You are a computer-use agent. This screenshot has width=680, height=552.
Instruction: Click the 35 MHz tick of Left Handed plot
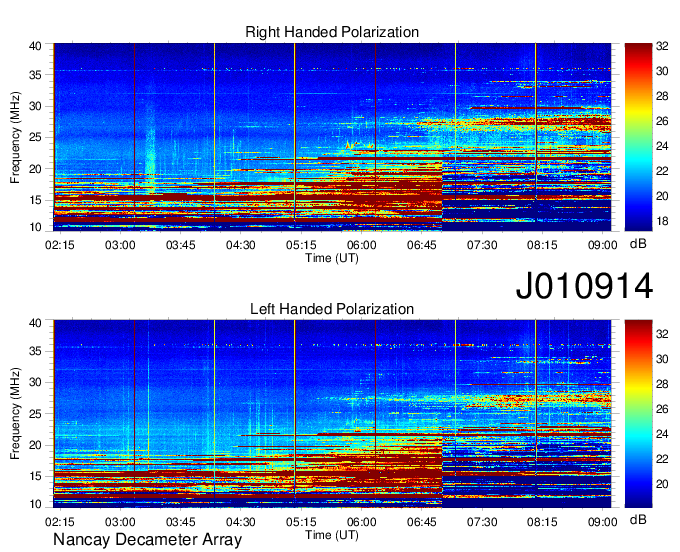coord(35,351)
